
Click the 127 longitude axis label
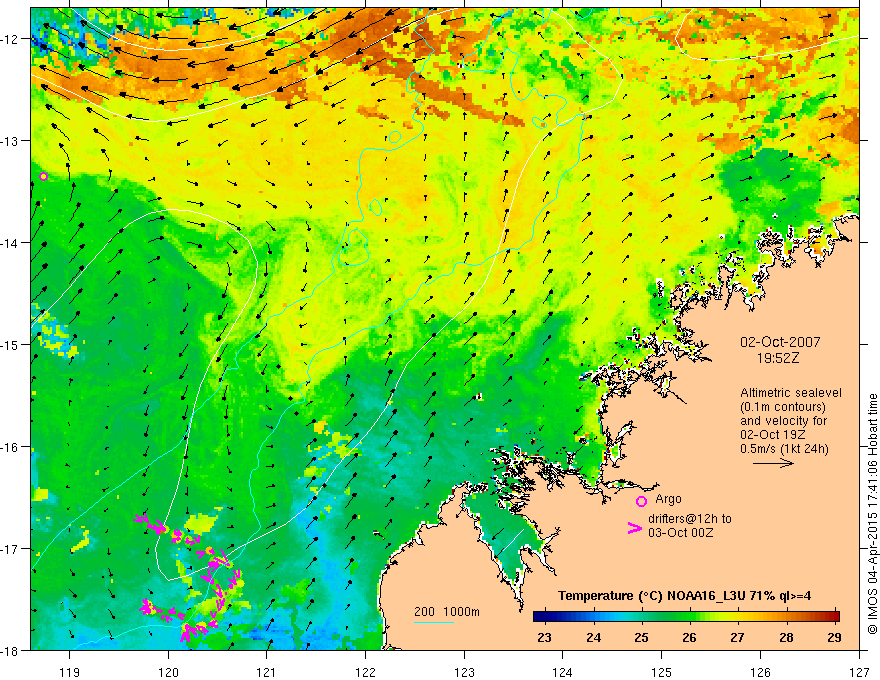[859, 672]
